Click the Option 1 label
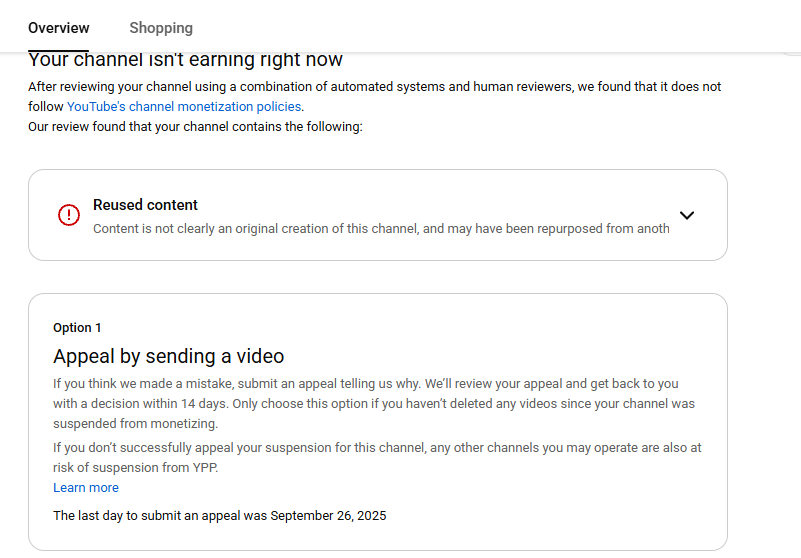Image resolution: width=801 pixels, height=558 pixels. click(77, 328)
